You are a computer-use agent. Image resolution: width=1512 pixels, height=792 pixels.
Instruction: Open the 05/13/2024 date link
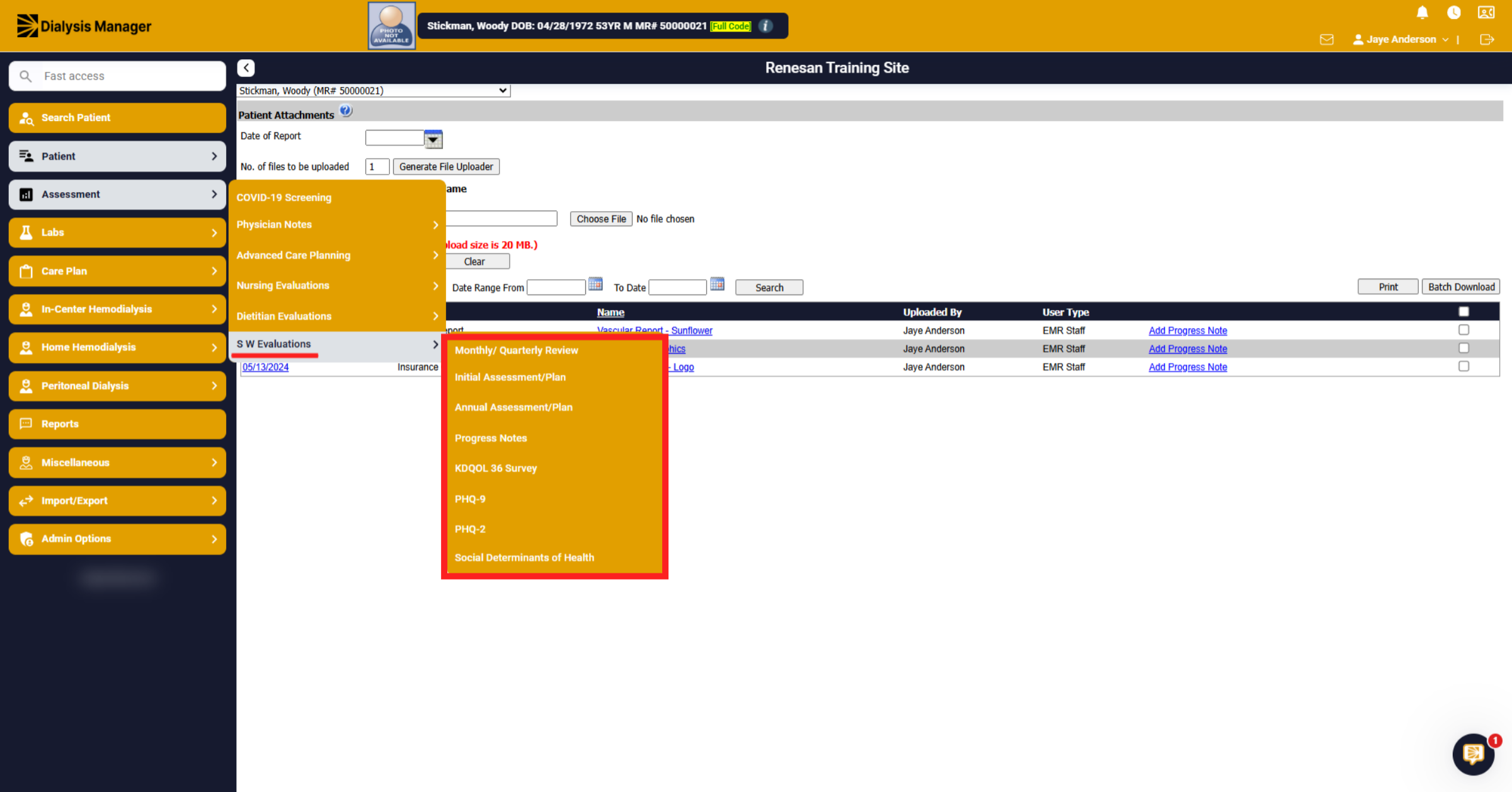265,367
